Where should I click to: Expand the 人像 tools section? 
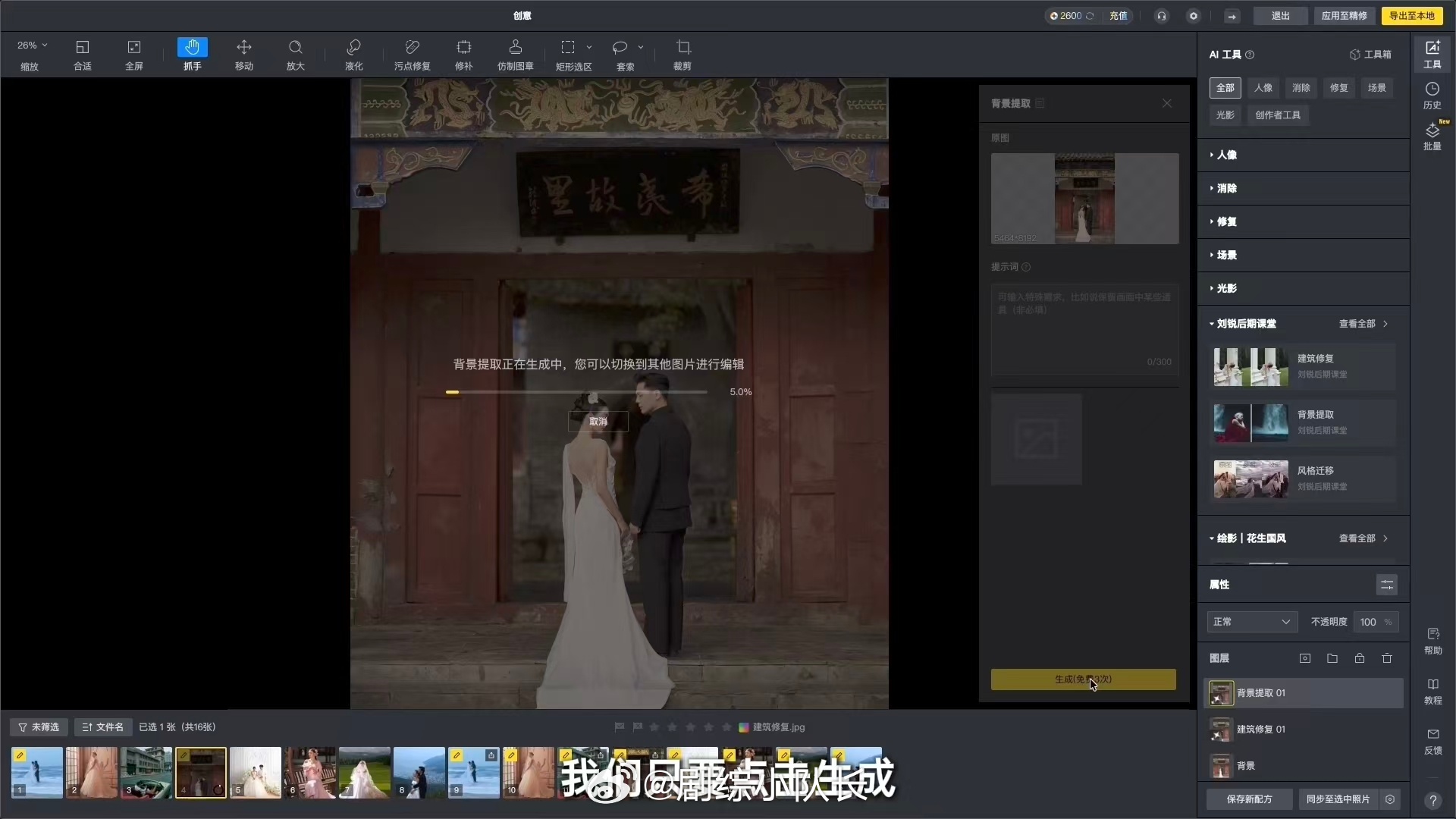pos(1227,155)
